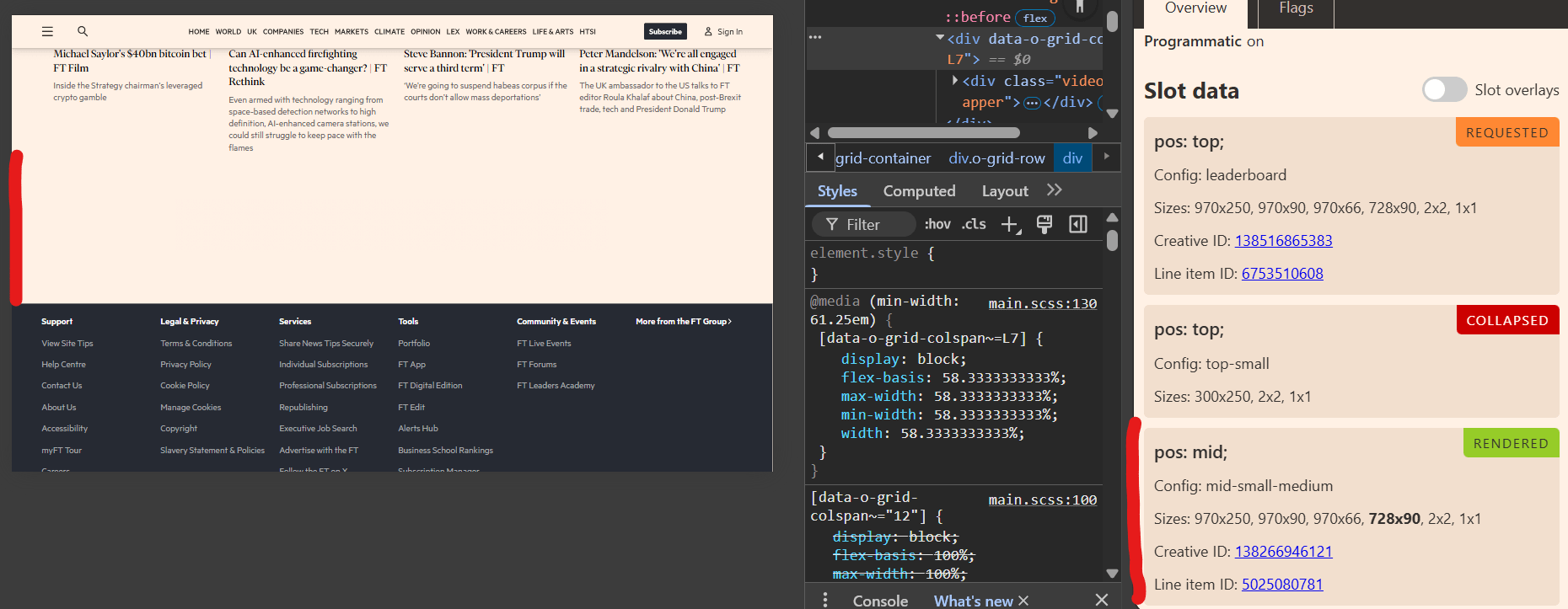Screen dimensions: 1568x609
Task: Open the Console drawer tab
Action: [880, 601]
